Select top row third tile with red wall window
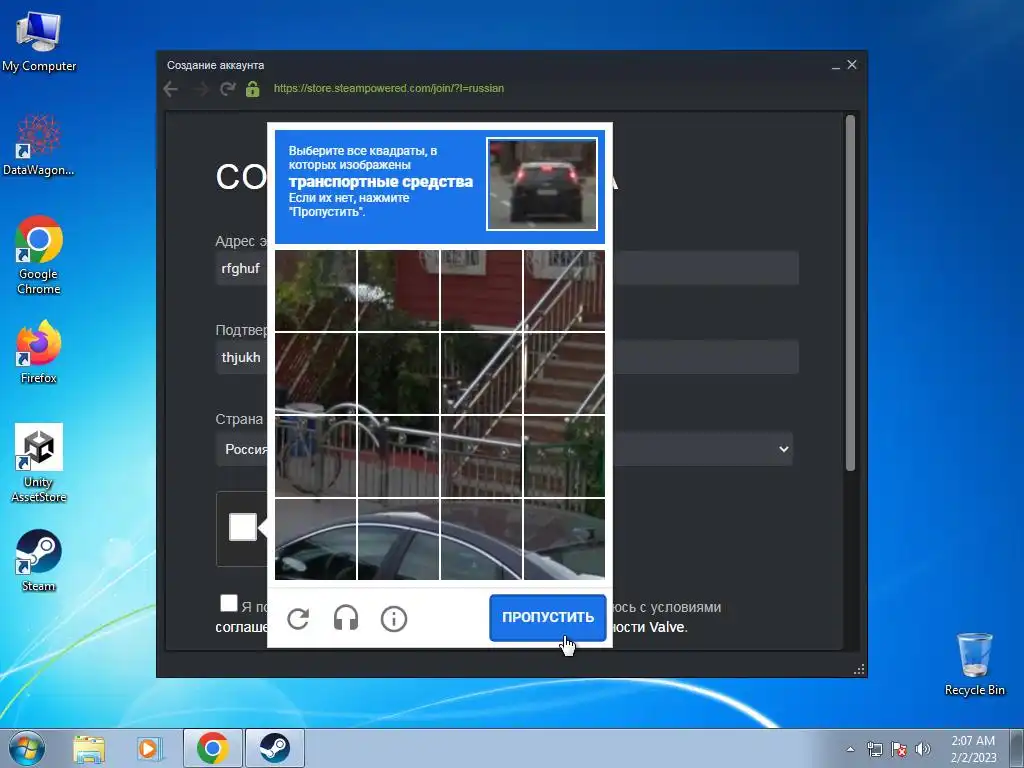 coord(481,291)
